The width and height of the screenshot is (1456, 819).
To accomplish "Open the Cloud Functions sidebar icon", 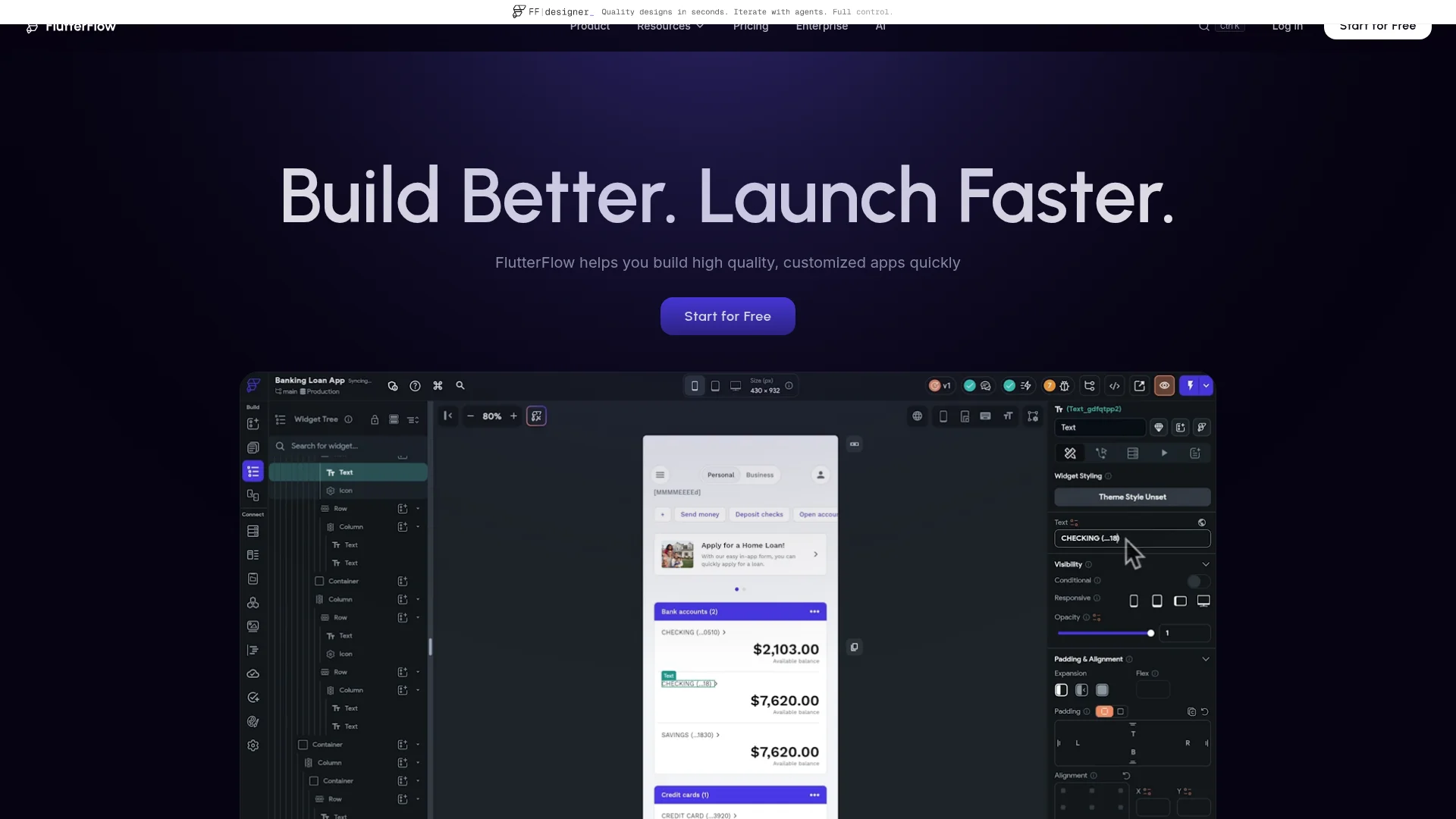I will (x=253, y=674).
